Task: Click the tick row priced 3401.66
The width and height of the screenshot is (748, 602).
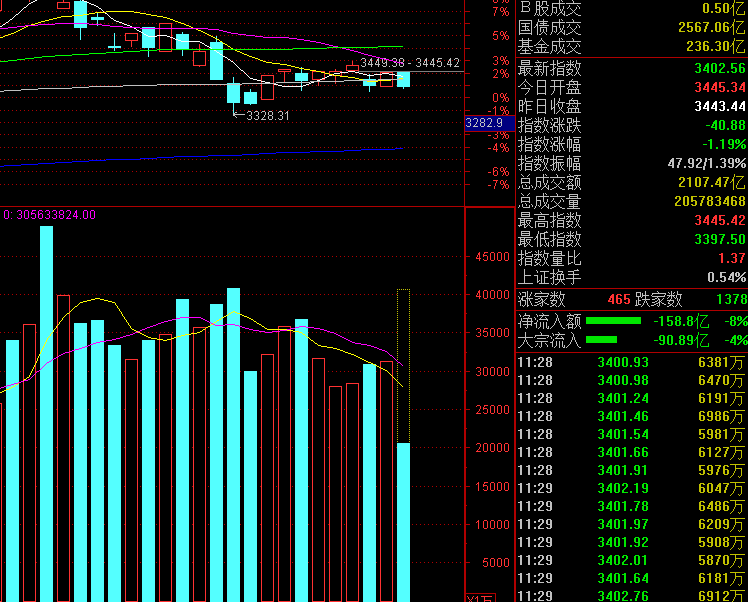Action: point(631,452)
